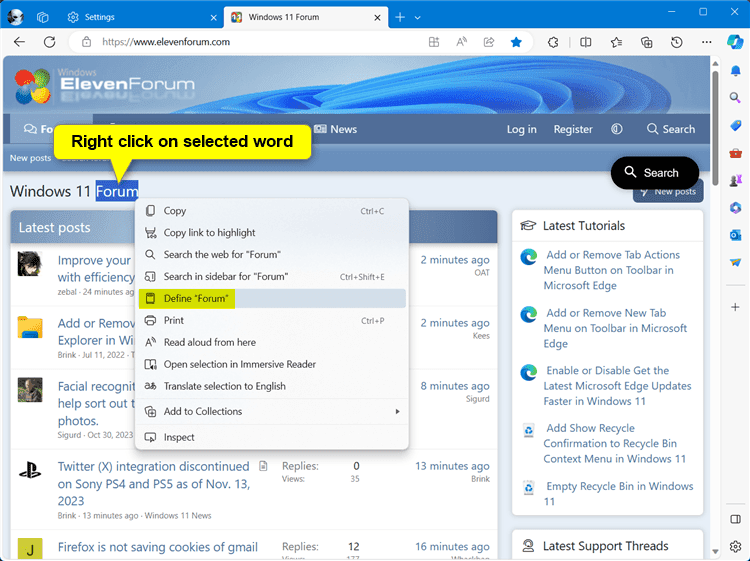Choose Read aloud from here
The height and width of the screenshot is (561, 750).
point(272,343)
